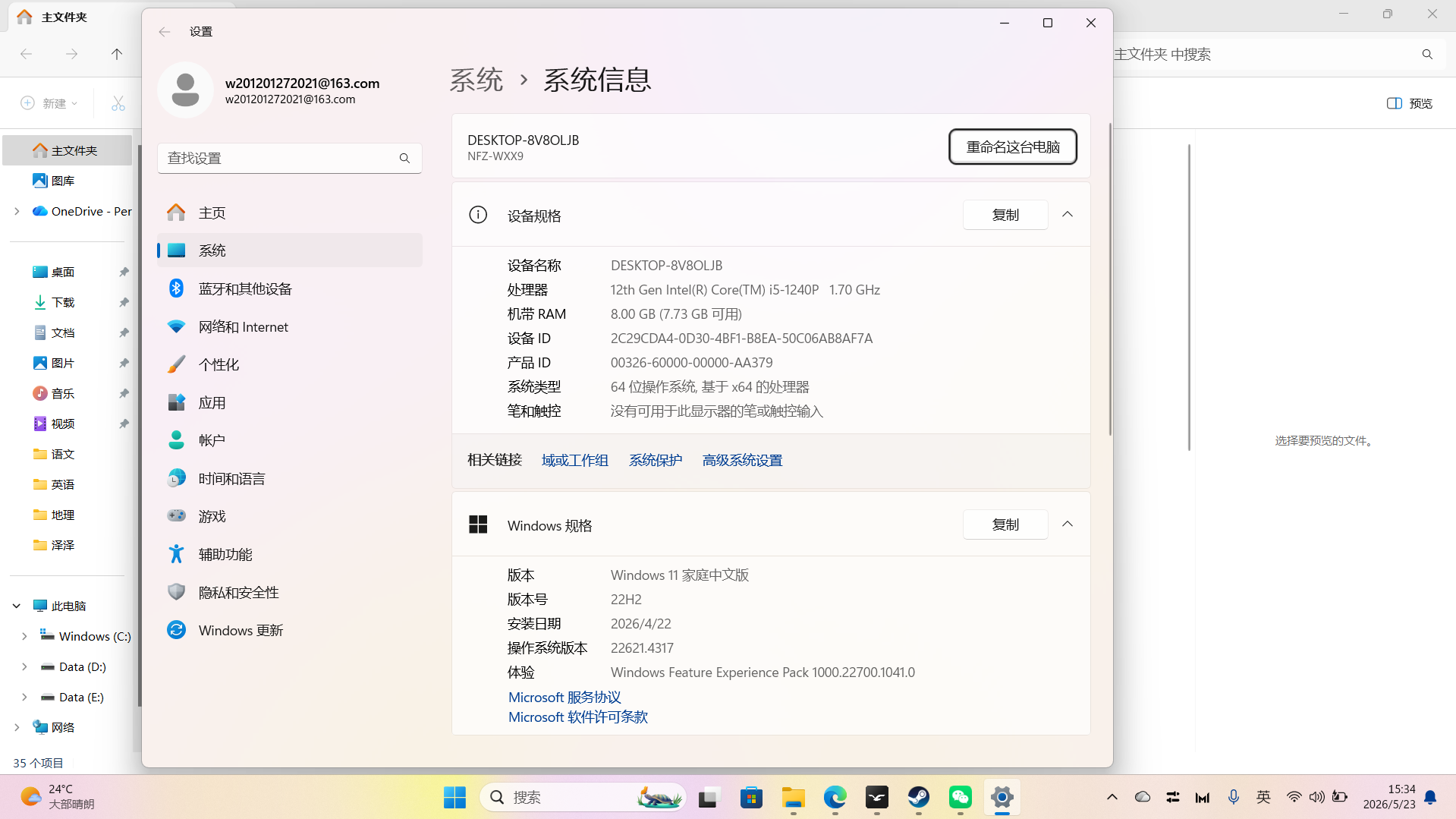The image size is (1456, 819).
Task: Go back with the settings back arrow
Action: click(x=164, y=31)
